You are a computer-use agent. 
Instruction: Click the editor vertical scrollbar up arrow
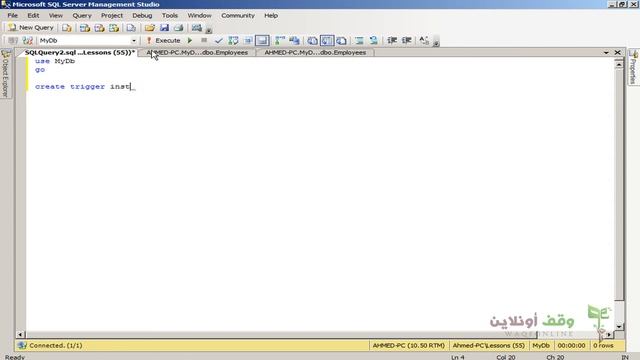click(619, 64)
